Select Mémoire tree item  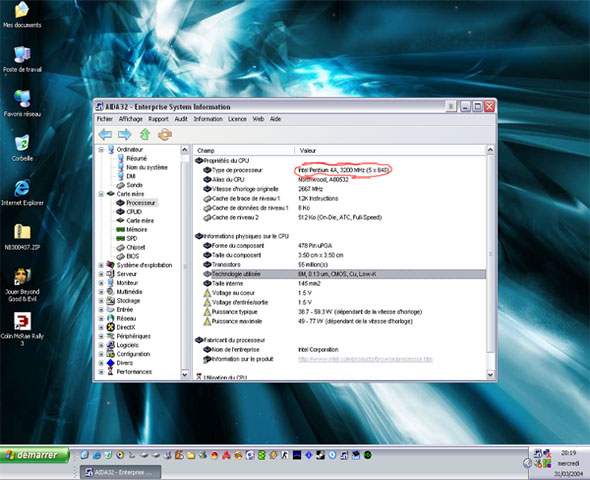click(137, 229)
